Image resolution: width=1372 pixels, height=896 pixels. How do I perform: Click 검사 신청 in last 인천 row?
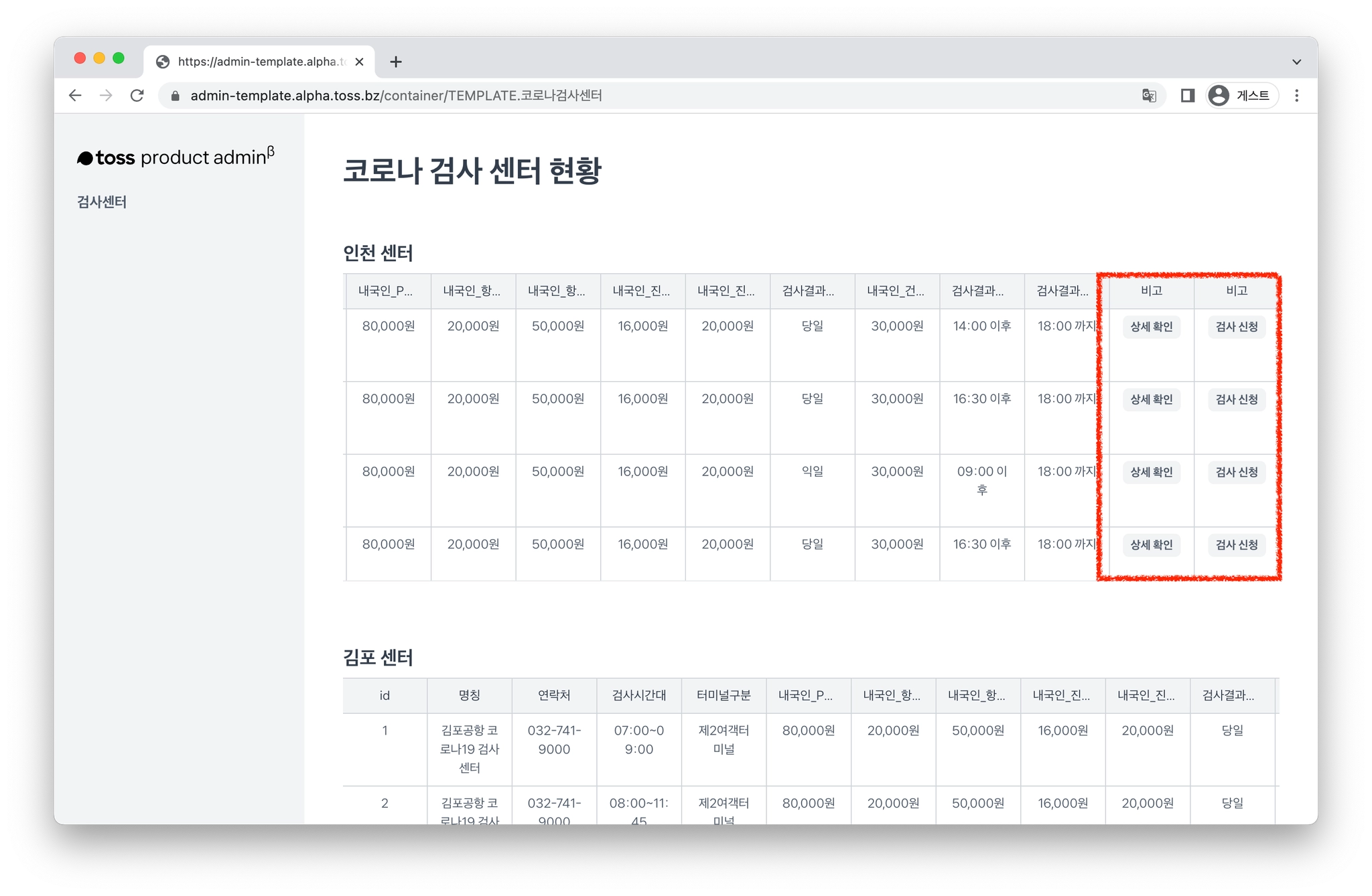[1236, 545]
